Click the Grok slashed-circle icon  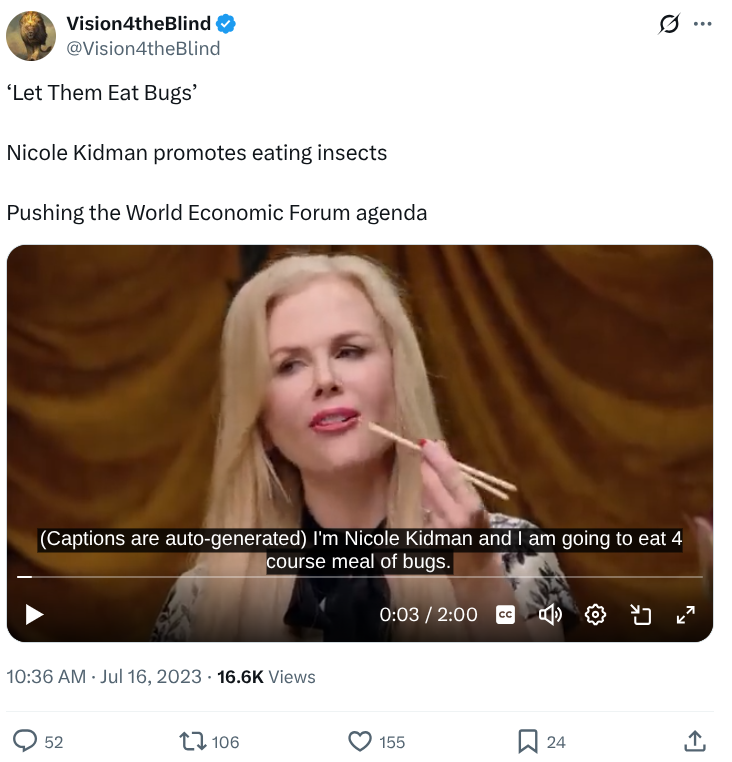[x=668, y=26]
